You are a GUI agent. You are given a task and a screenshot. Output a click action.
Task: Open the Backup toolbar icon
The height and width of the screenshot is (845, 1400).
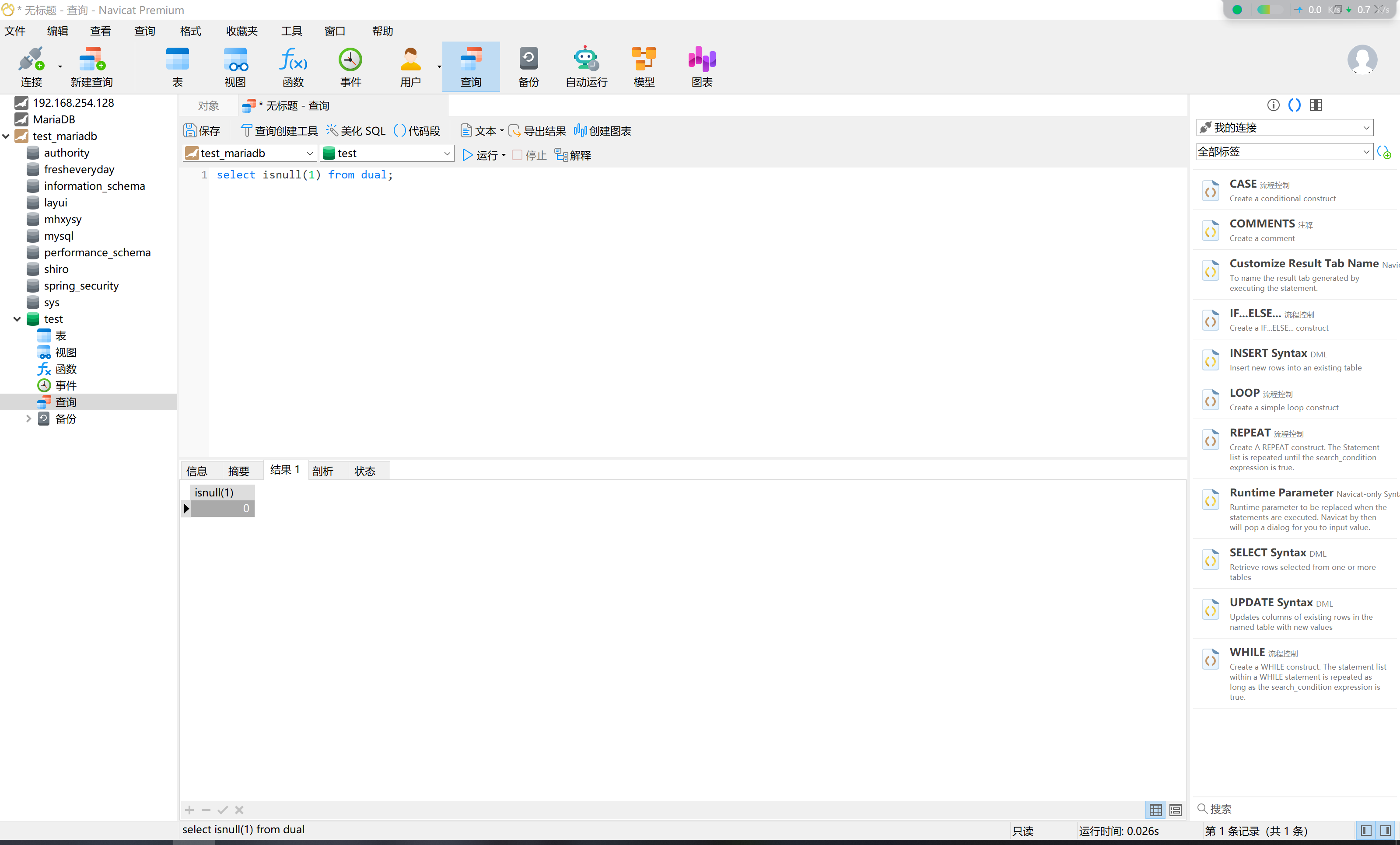528,67
